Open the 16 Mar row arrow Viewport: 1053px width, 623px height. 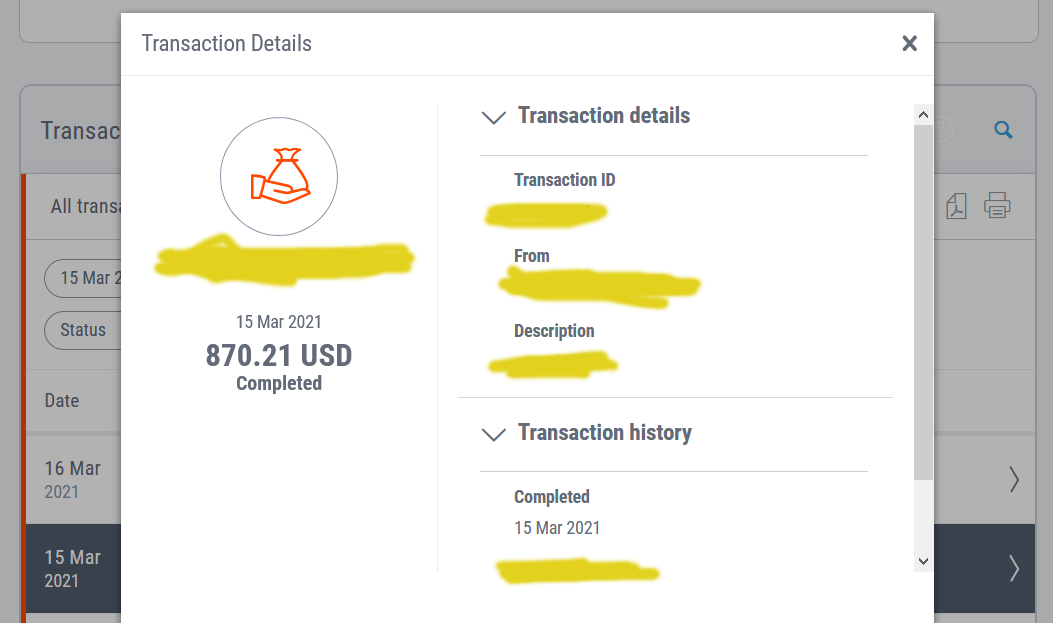click(x=1014, y=479)
